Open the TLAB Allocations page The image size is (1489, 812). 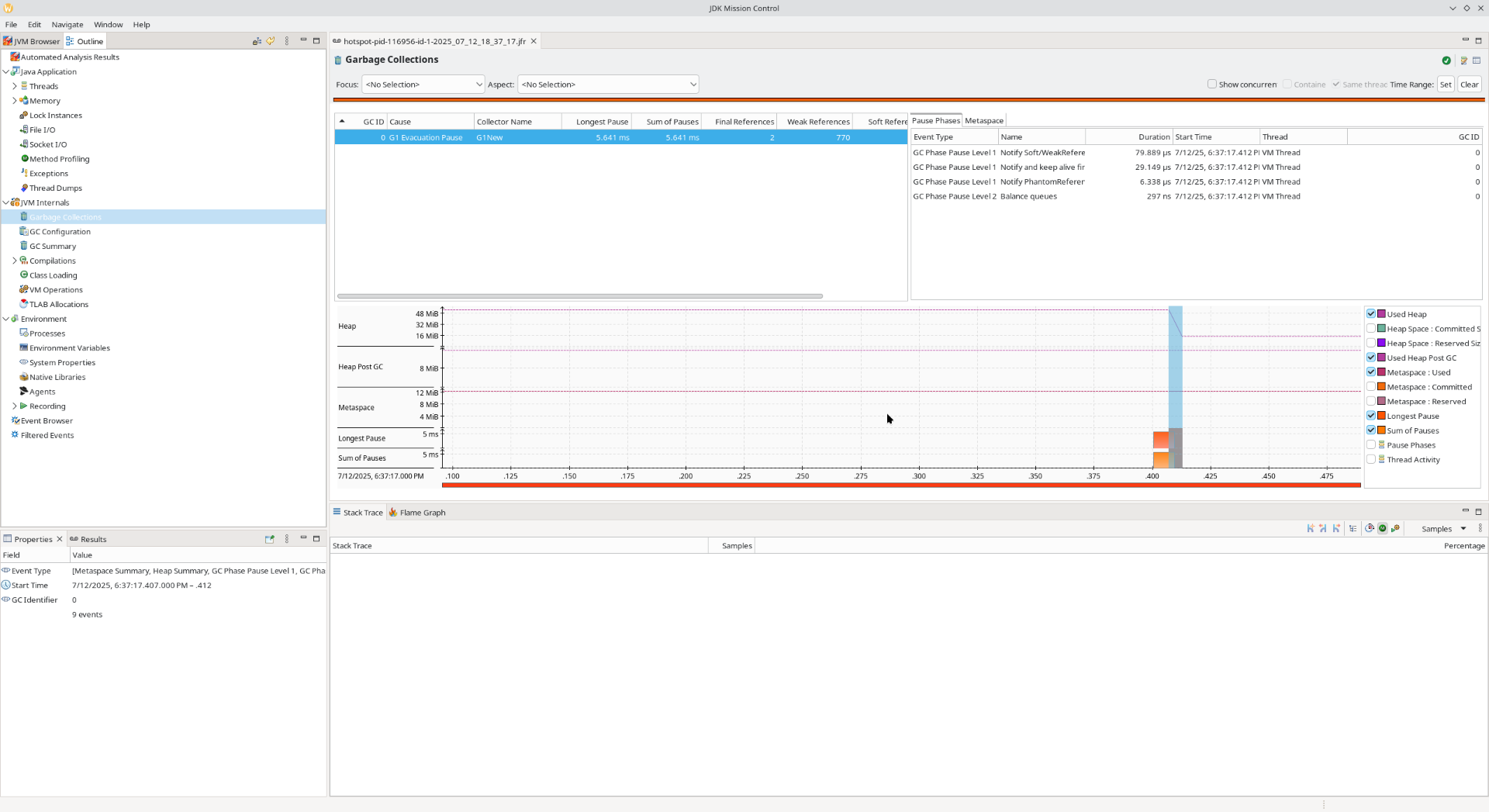pyautogui.click(x=58, y=304)
